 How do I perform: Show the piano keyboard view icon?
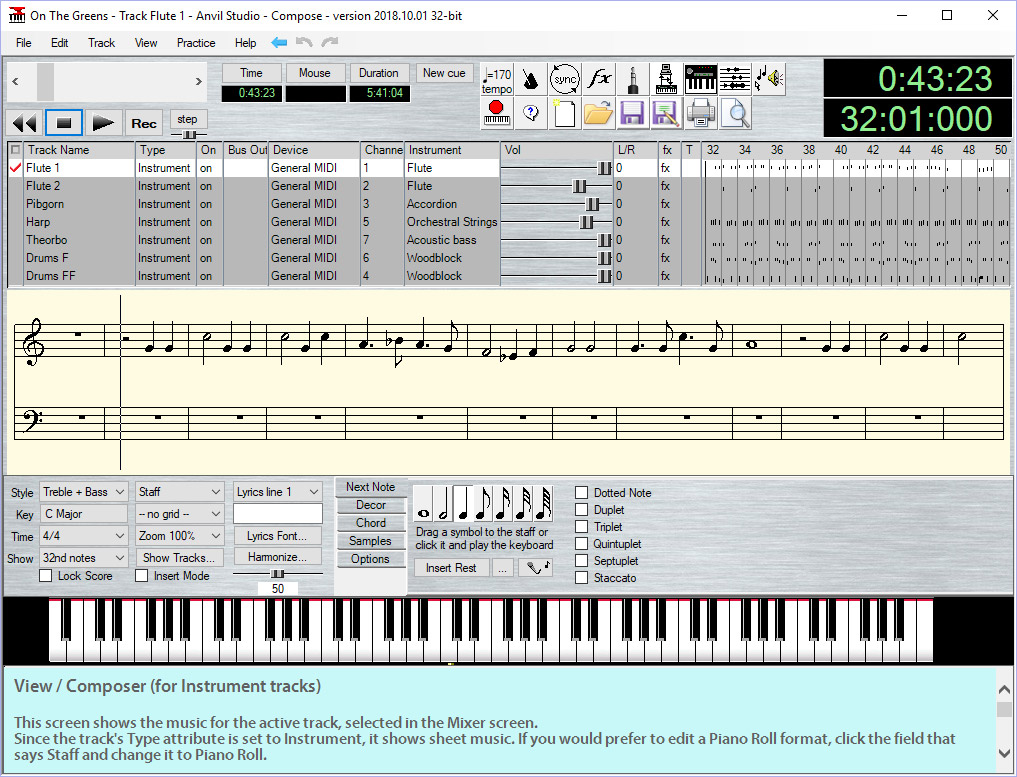click(700, 79)
